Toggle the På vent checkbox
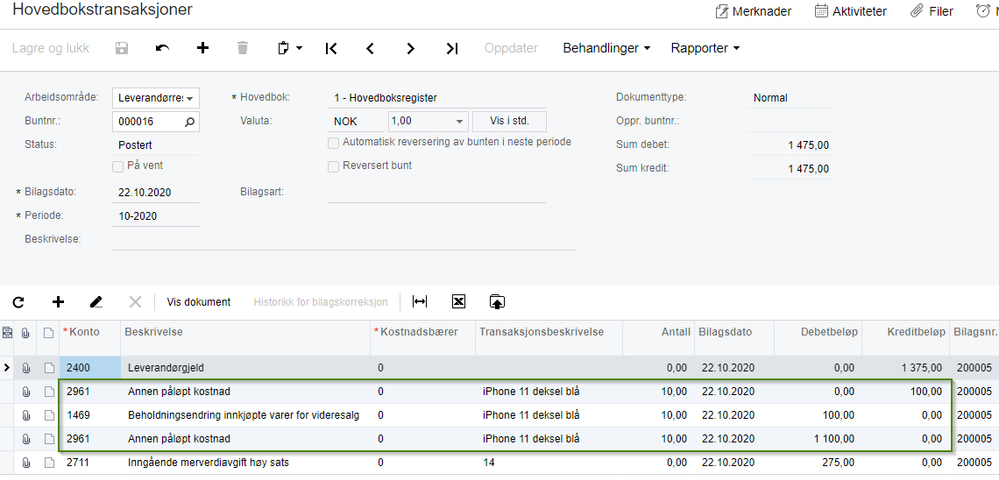The height and width of the screenshot is (480, 999). click(119, 166)
